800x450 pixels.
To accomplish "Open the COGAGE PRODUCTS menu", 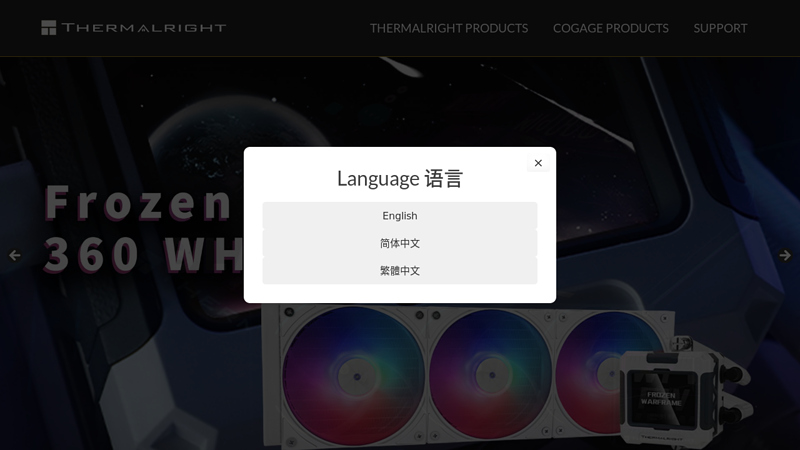I will [x=611, y=28].
